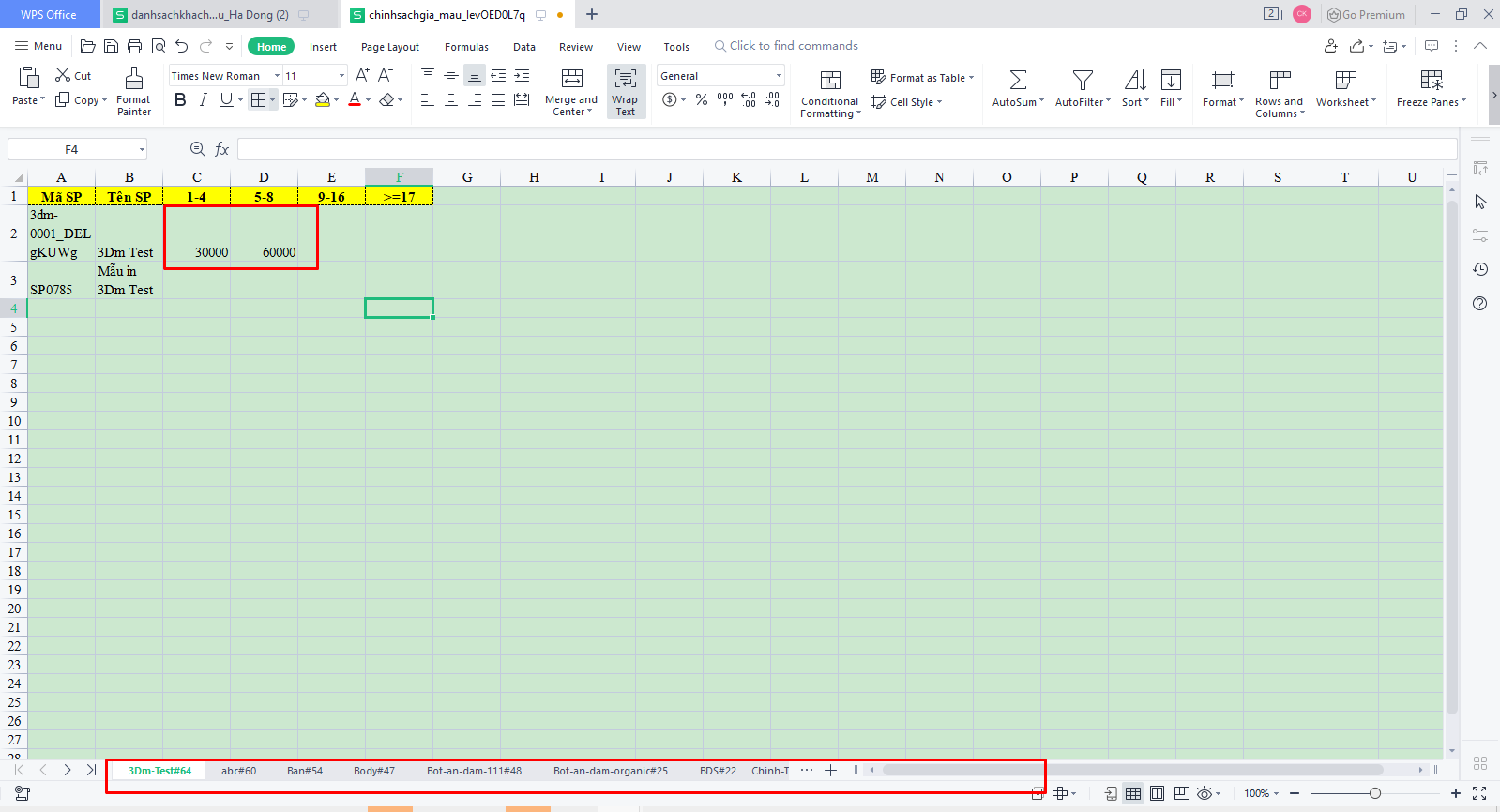Switch to the abc#60 sheet tab
Screen dimensions: 1500x812
tap(238, 771)
